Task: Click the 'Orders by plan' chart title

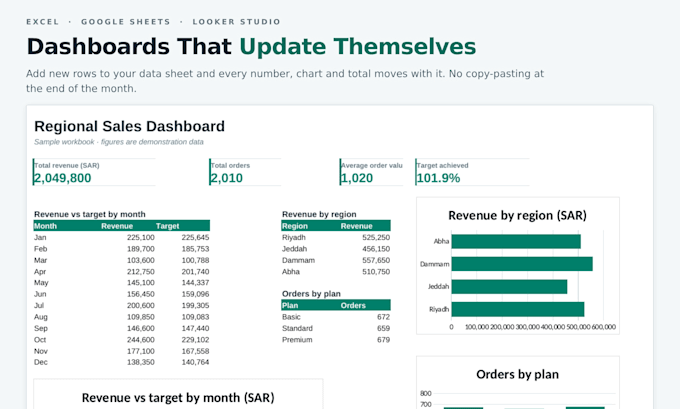Action: tap(517, 374)
